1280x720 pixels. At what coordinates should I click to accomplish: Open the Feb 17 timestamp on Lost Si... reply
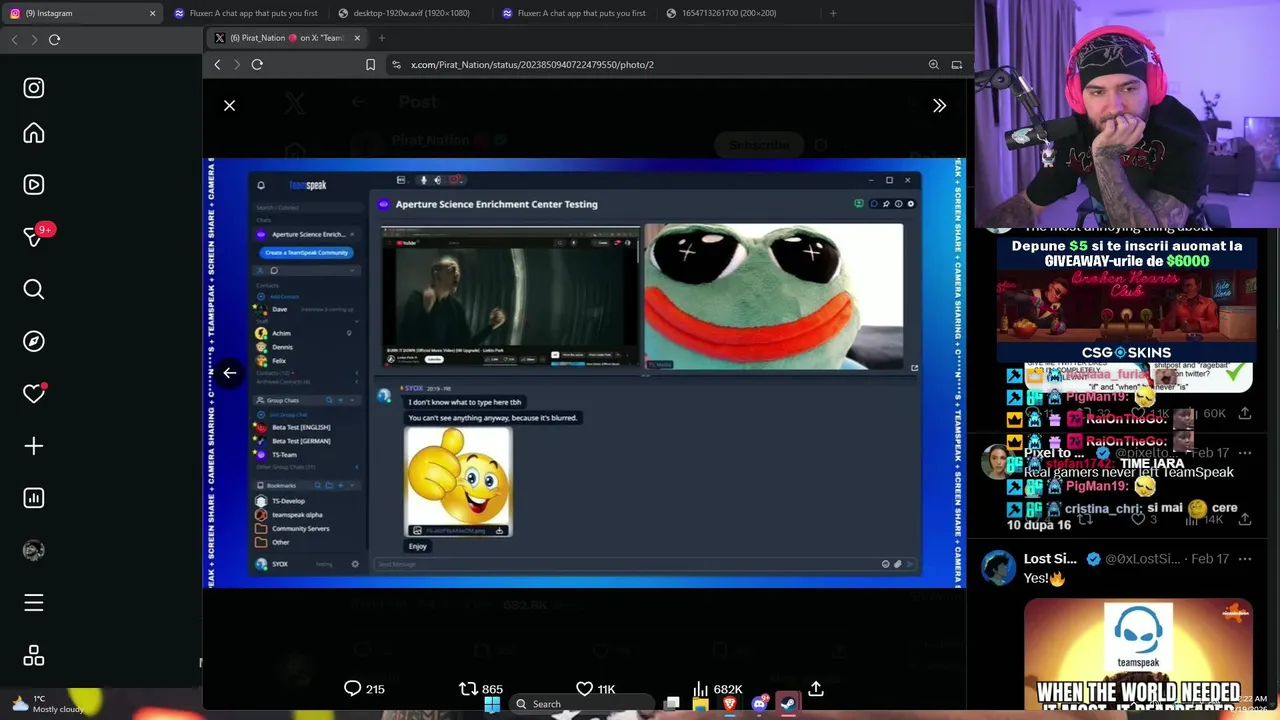click(1210, 559)
